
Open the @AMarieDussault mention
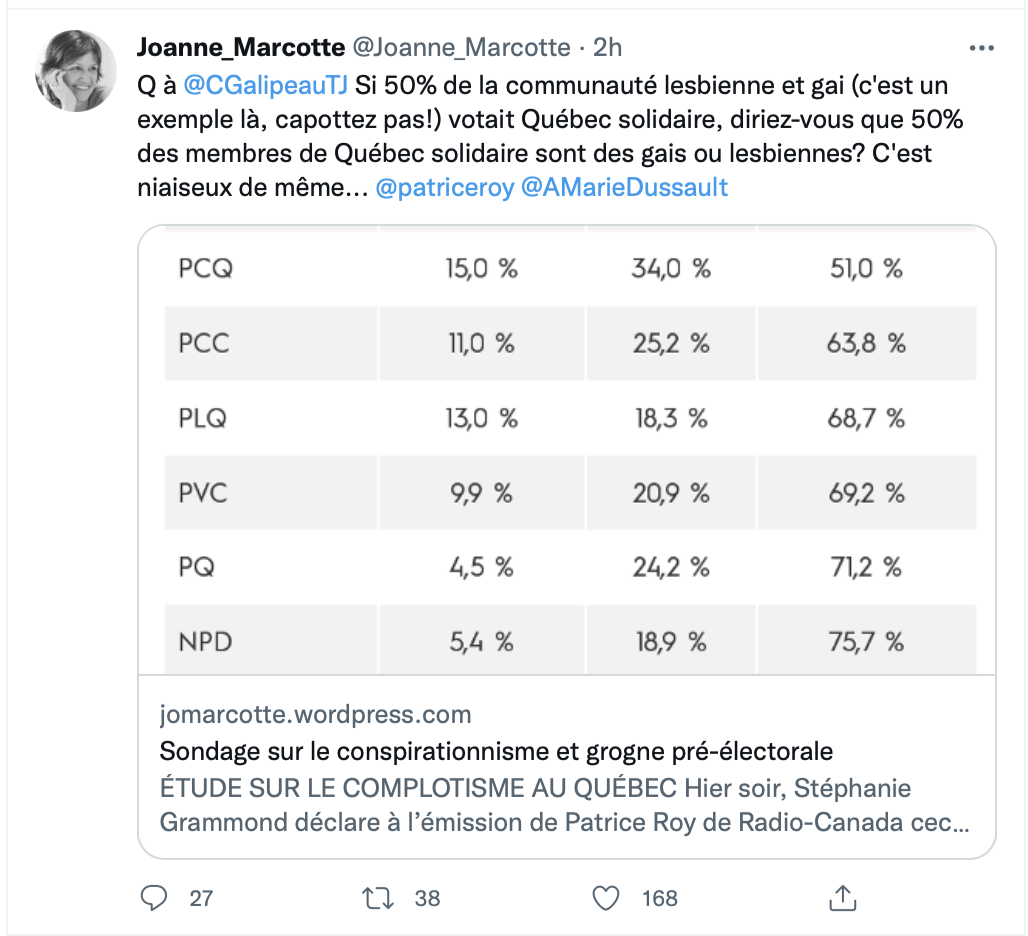point(624,187)
